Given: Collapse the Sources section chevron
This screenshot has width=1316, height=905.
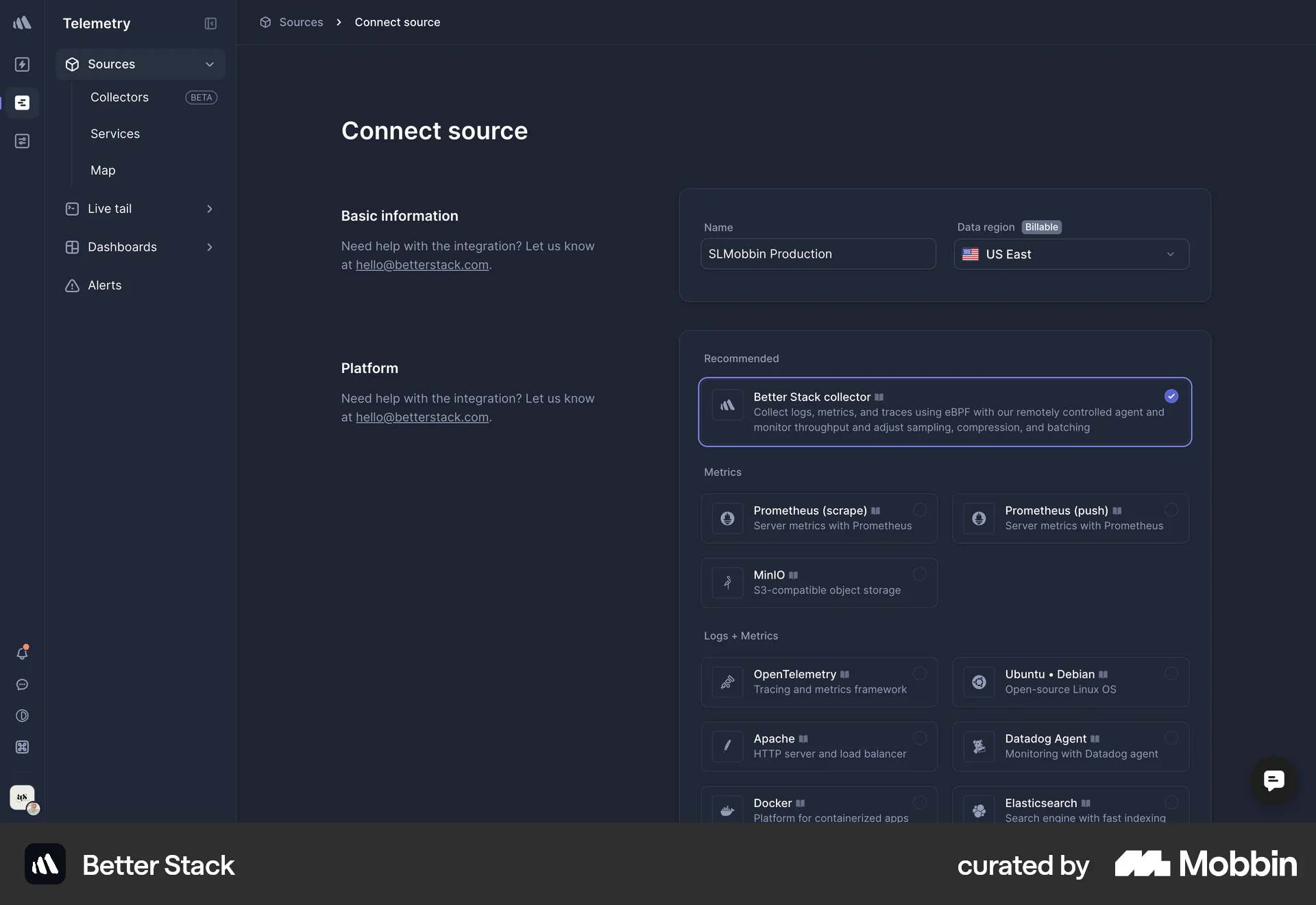Looking at the screenshot, I should 210,64.
